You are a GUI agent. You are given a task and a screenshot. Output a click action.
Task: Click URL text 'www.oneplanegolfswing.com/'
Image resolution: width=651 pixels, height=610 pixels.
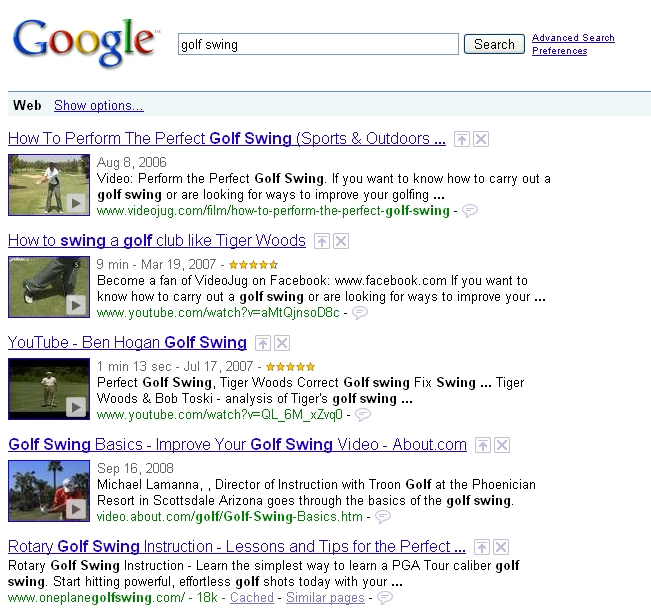(x=97, y=598)
